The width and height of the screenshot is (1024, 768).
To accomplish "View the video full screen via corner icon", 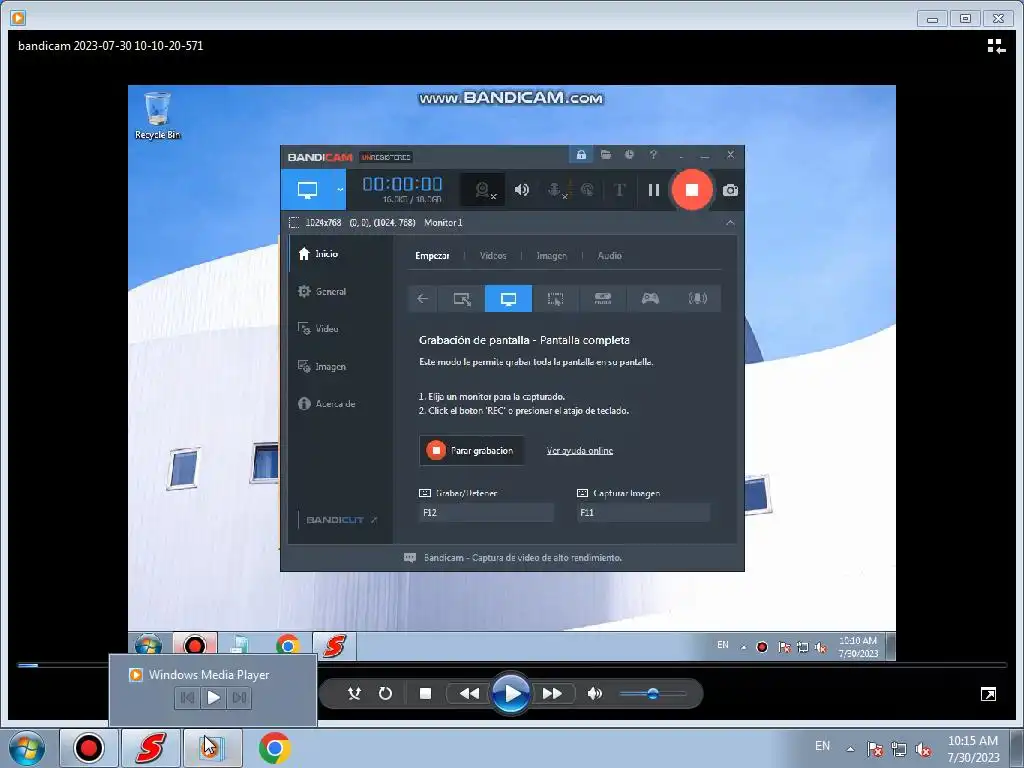I will (988, 694).
